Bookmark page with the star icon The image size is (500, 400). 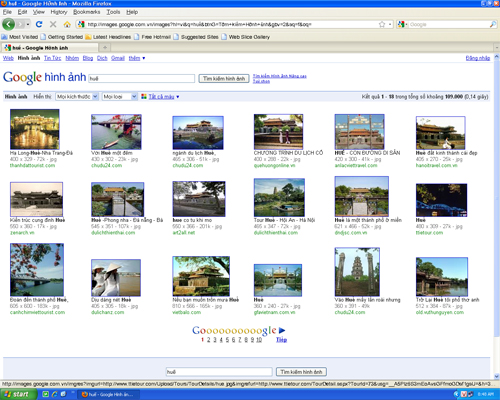(382, 24)
